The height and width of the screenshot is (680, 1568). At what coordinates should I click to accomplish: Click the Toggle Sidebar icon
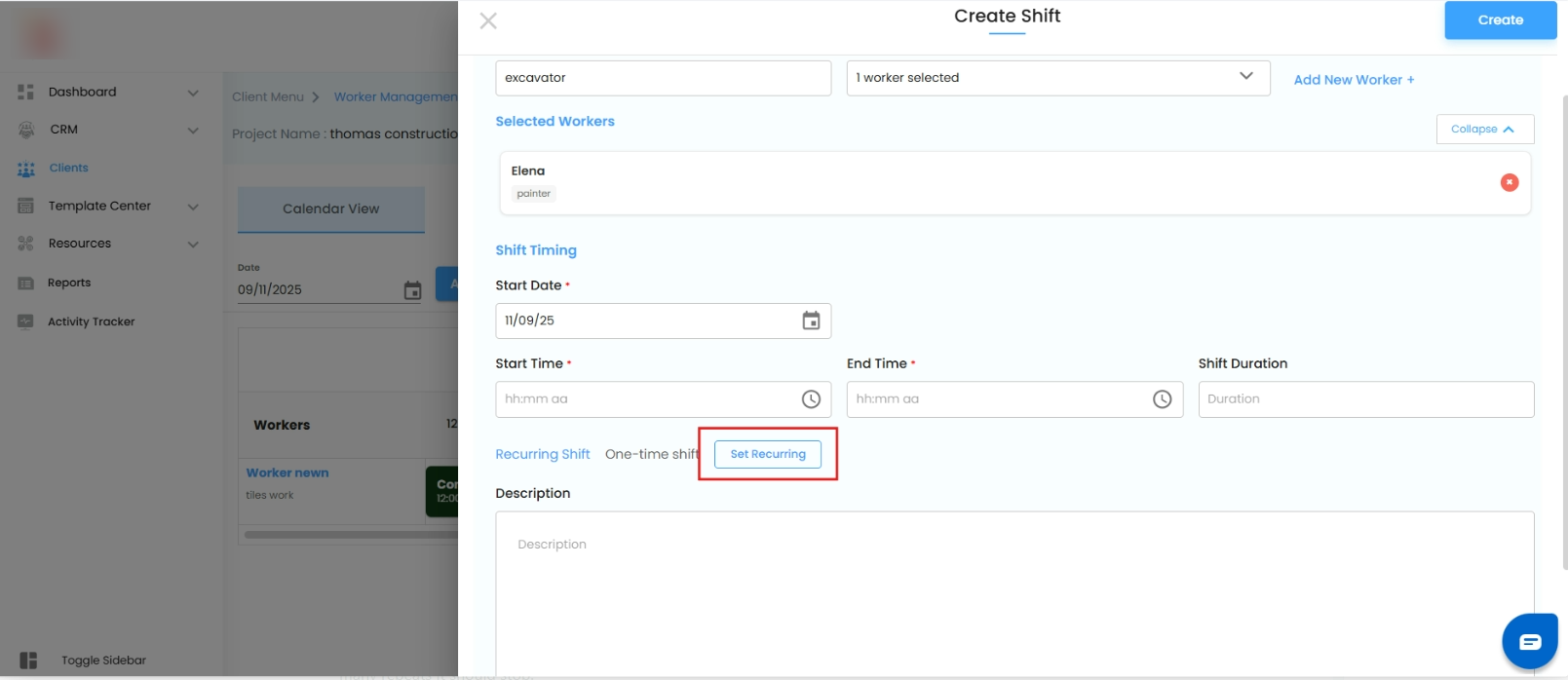tap(28, 661)
